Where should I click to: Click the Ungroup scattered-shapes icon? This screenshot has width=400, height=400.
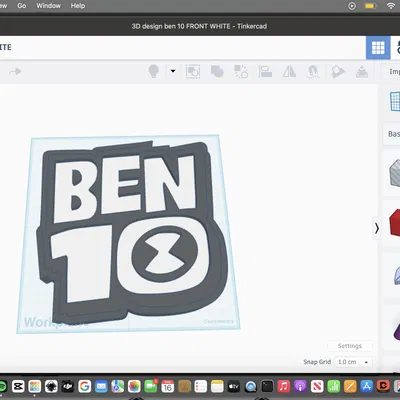[x=241, y=72]
